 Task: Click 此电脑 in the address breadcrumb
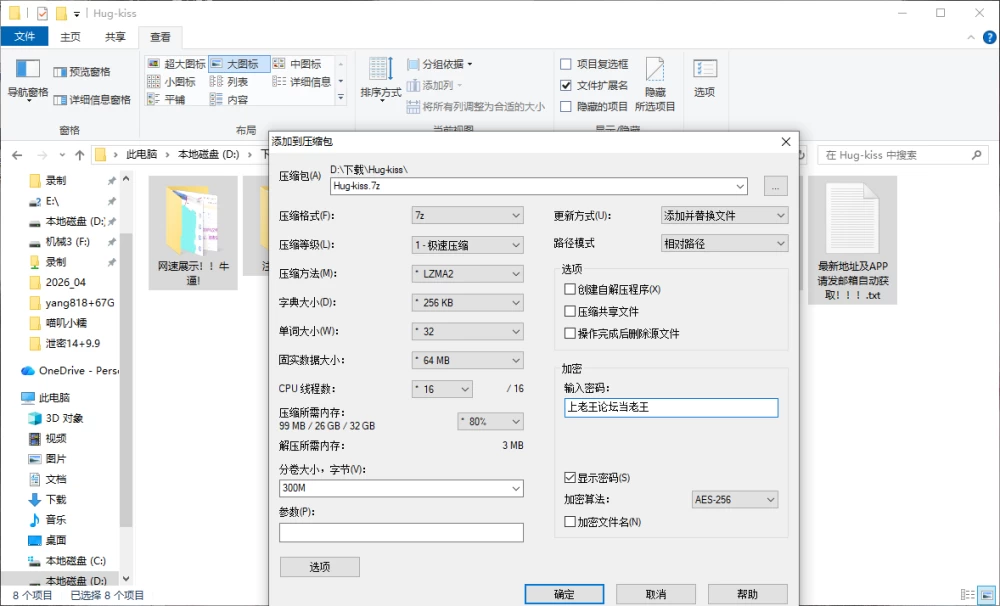tap(141, 155)
